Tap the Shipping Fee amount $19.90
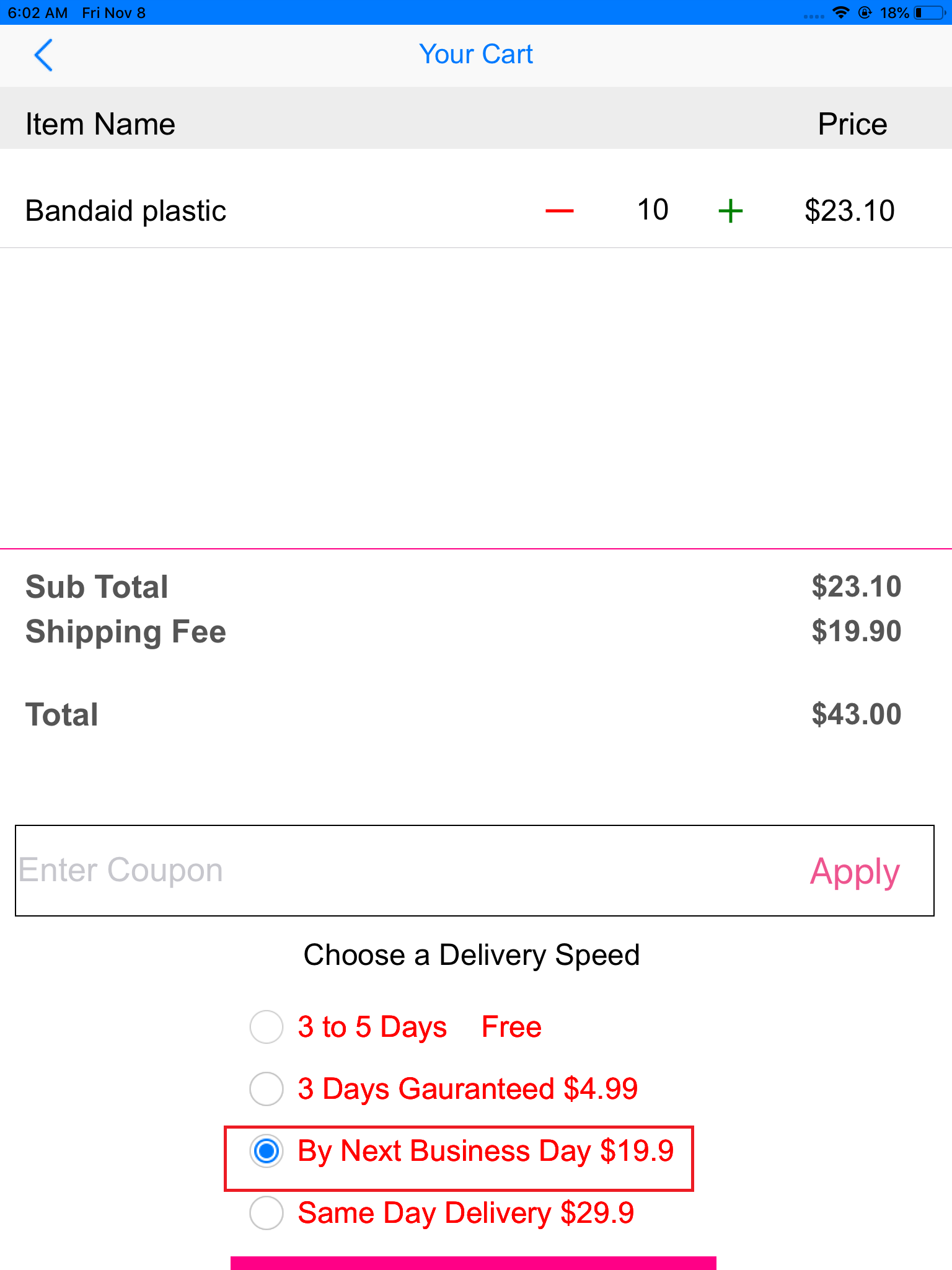This screenshot has height=1270, width=952. (856, 631)
